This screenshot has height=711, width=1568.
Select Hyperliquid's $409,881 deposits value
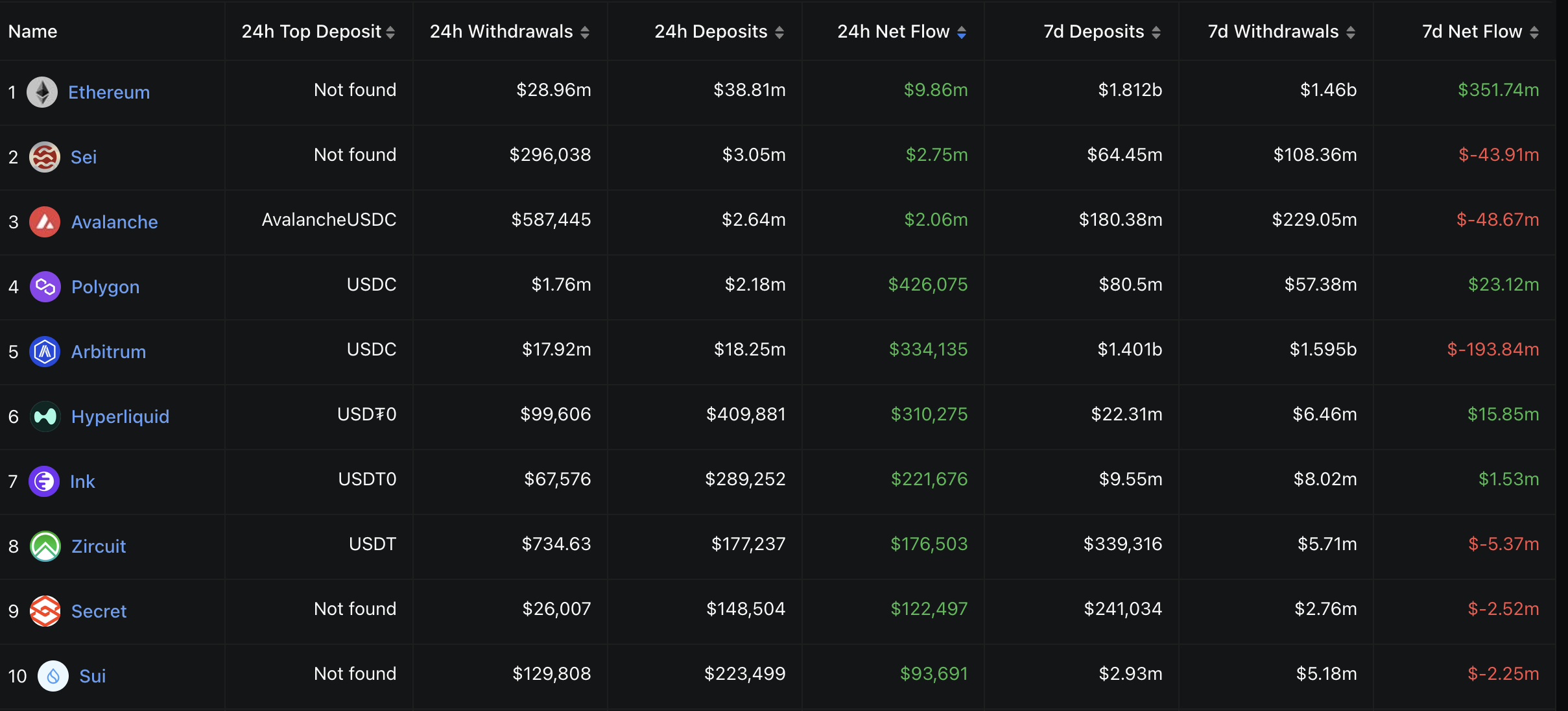[746, 415]
